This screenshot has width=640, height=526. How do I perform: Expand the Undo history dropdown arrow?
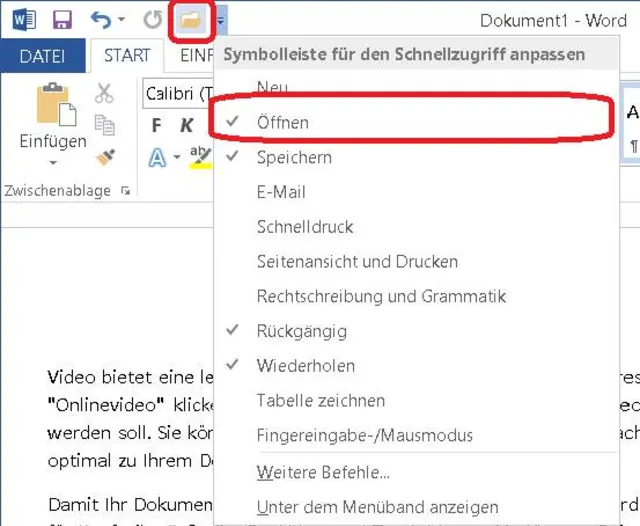point(121,19)
